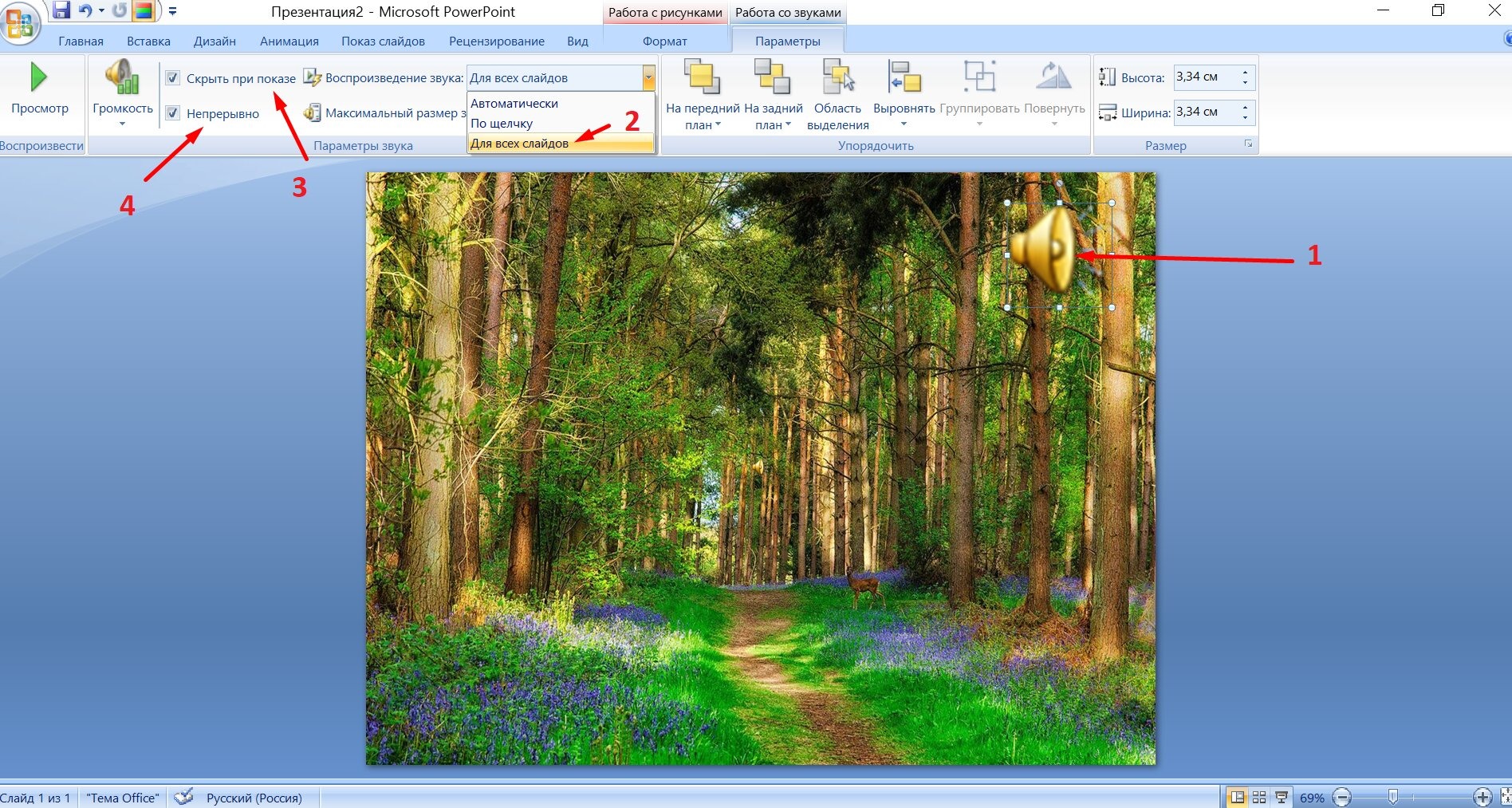Click the Save icon in quick access toolbar
Screen dimensions: 1512x808
point(61,10)
